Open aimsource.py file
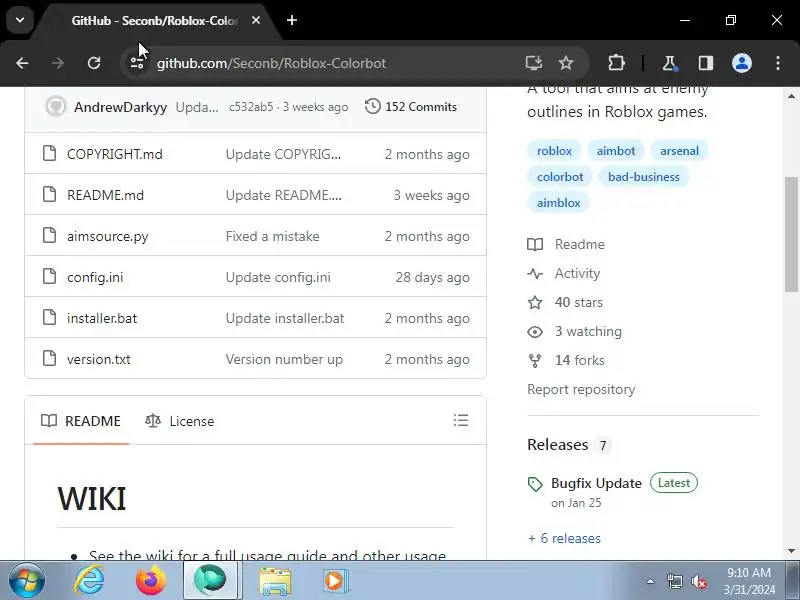Image resolution: width=800 pixels, height=600 pixels. [108, 237]
